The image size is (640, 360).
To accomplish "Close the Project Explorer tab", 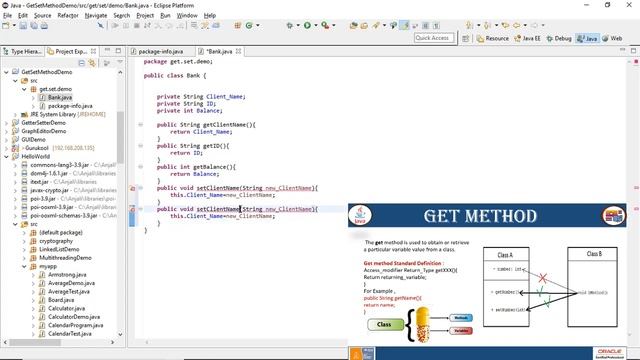I will (93, 51).
